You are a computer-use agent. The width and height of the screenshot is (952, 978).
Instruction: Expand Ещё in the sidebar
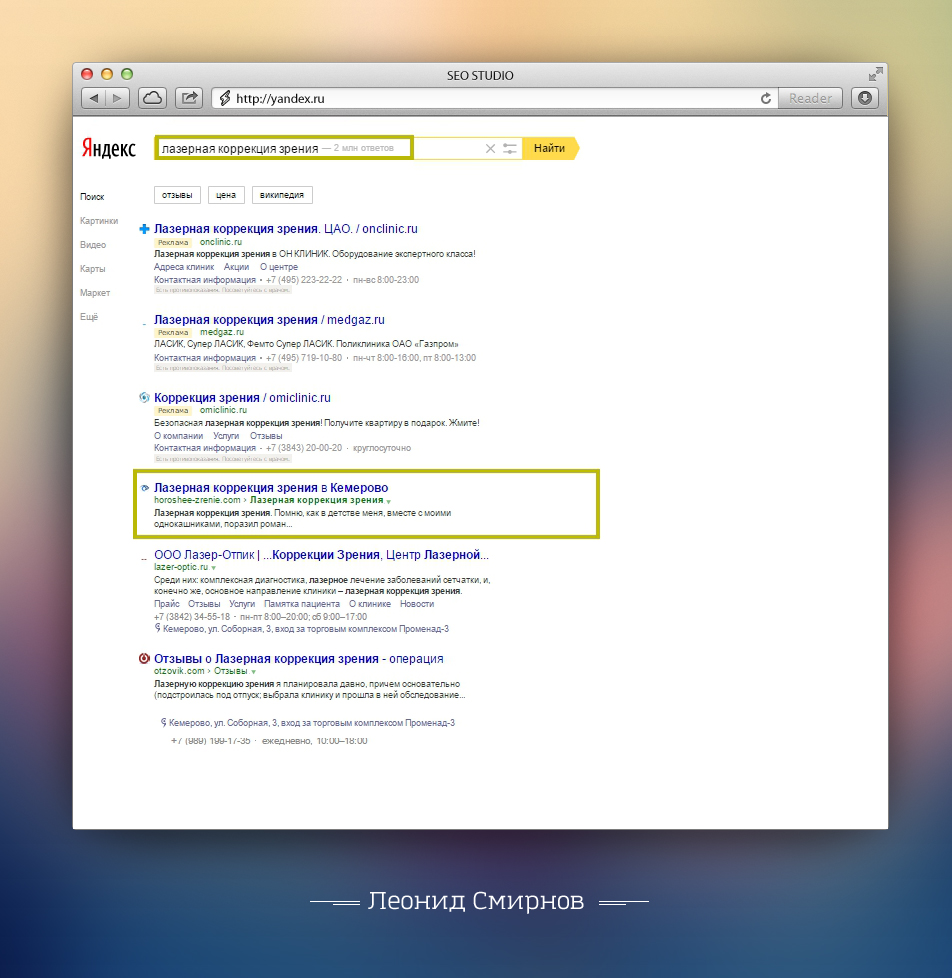point(89,317)
